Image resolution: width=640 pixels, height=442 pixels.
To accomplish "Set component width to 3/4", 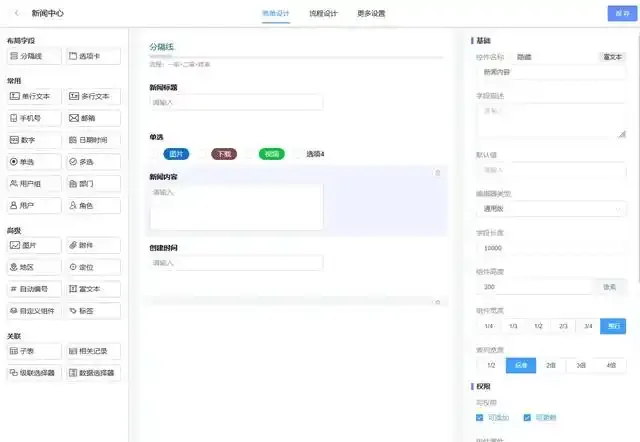I will (588, 326).
